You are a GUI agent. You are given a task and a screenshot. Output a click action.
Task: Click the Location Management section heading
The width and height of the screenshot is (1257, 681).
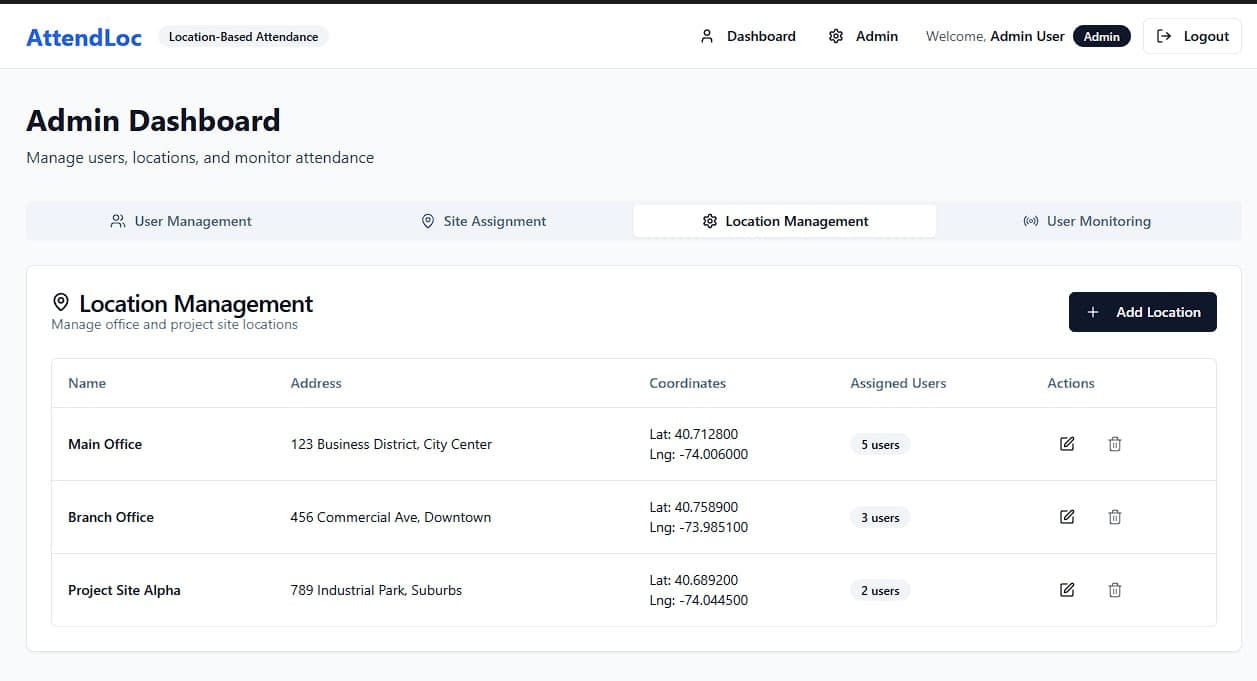(x=196, y=303)
